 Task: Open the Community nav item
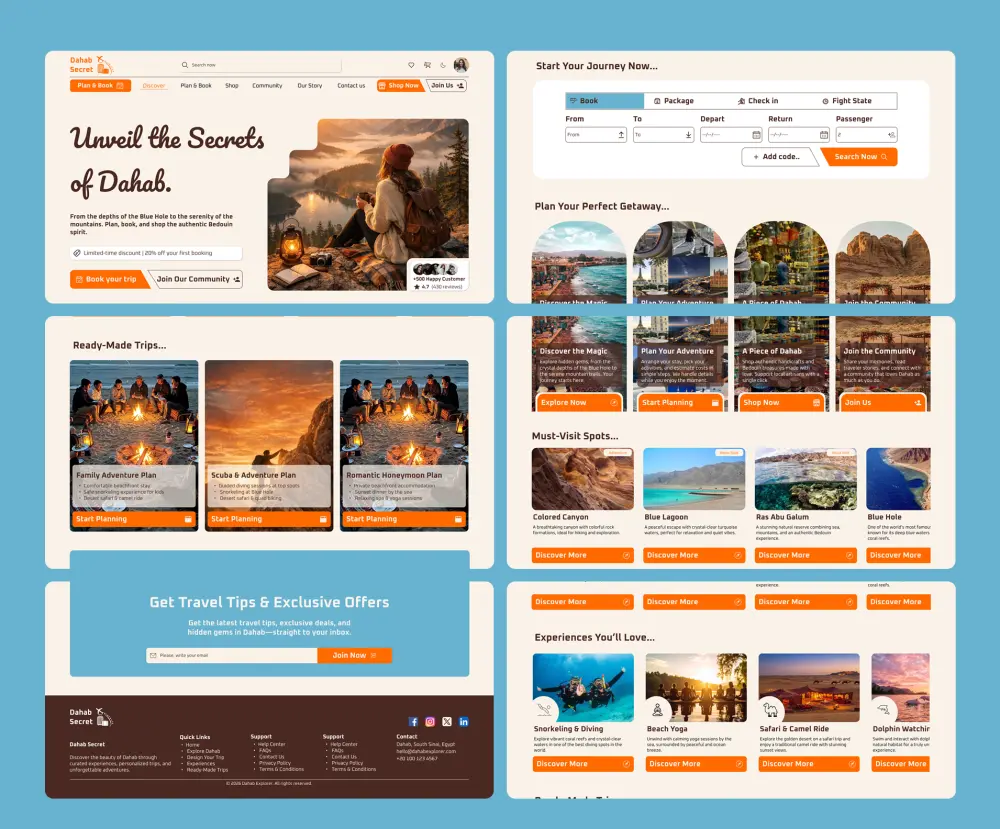267,85
